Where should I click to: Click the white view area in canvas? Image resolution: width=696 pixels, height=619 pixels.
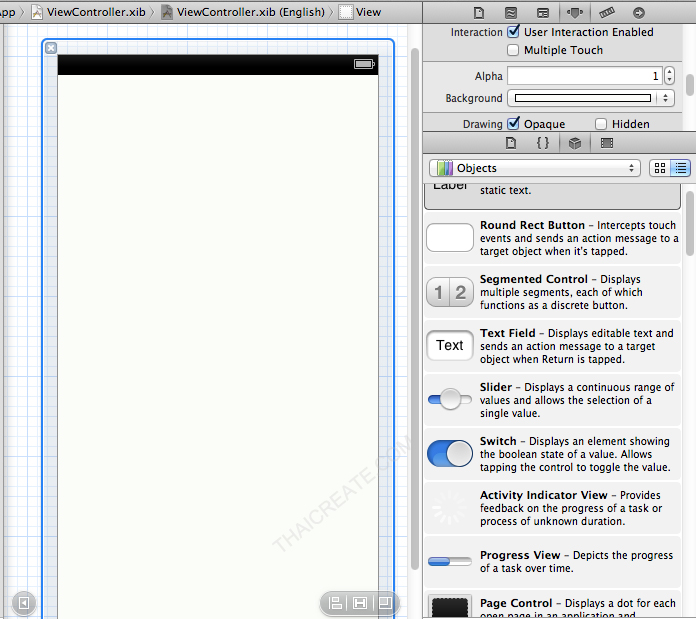click(218, 346)
